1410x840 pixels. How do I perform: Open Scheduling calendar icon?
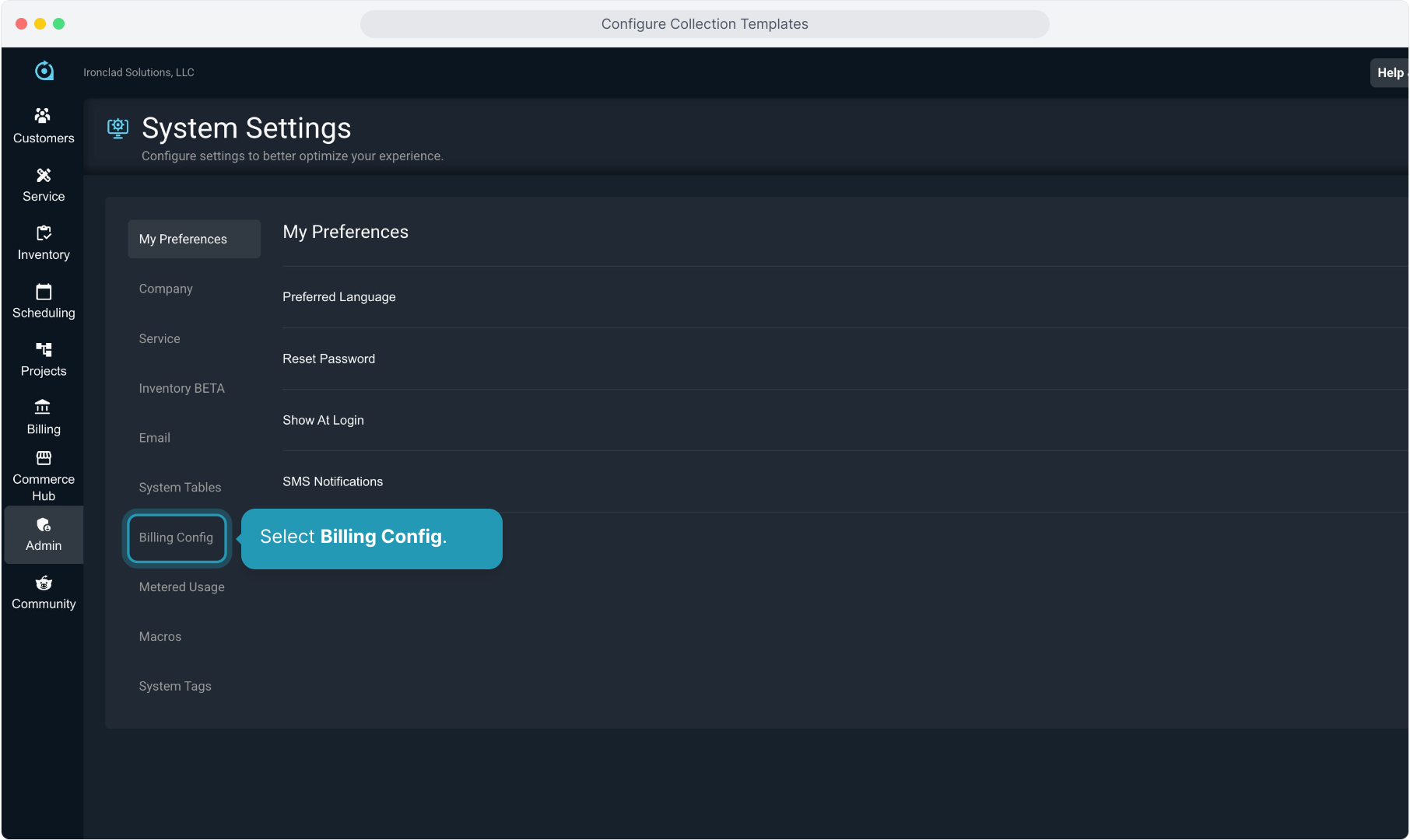pyautogui.click(x=44, y=292)
